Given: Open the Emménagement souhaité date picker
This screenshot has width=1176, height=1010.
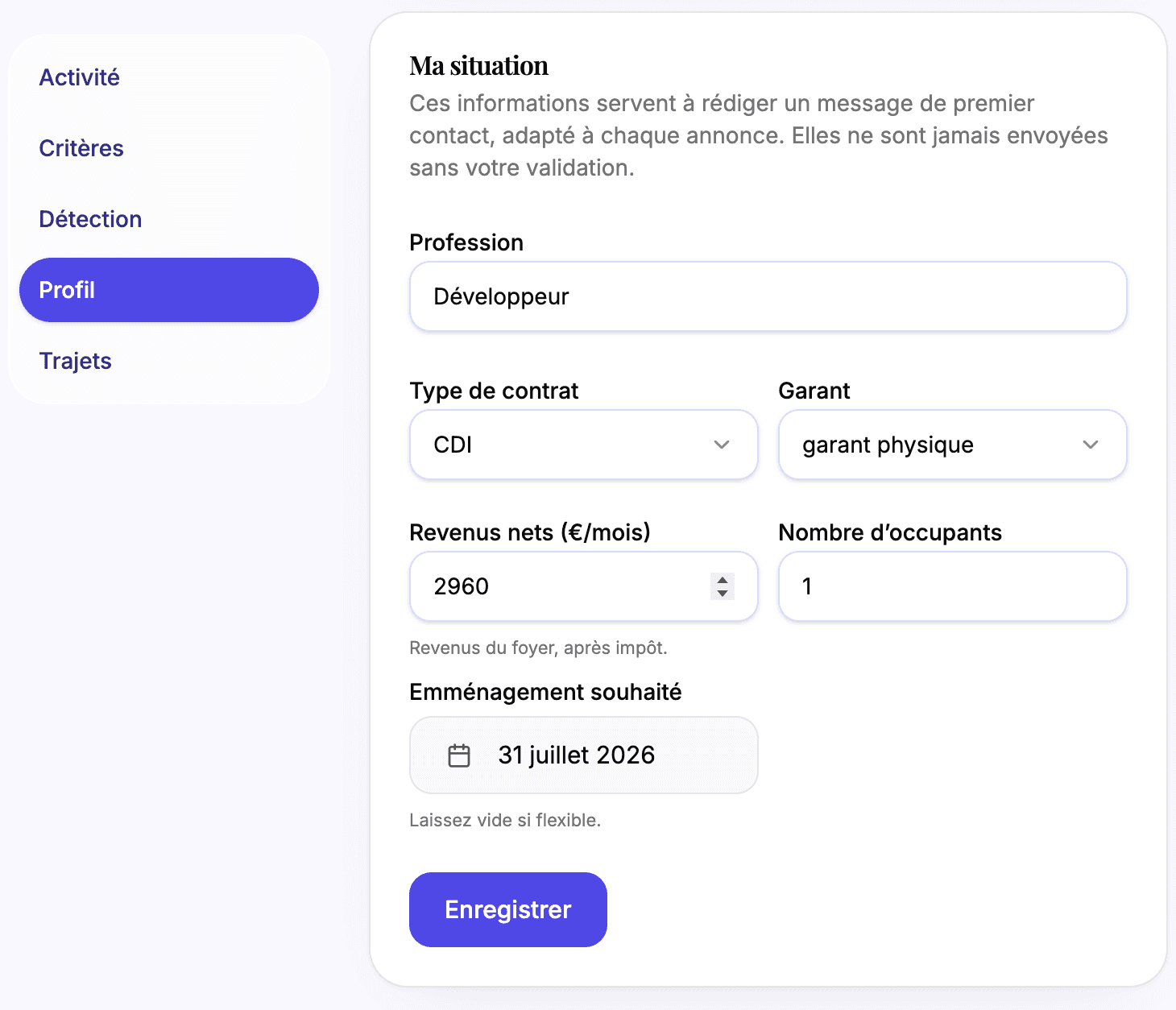Looking at the screenshot, I should coord(583,755).
